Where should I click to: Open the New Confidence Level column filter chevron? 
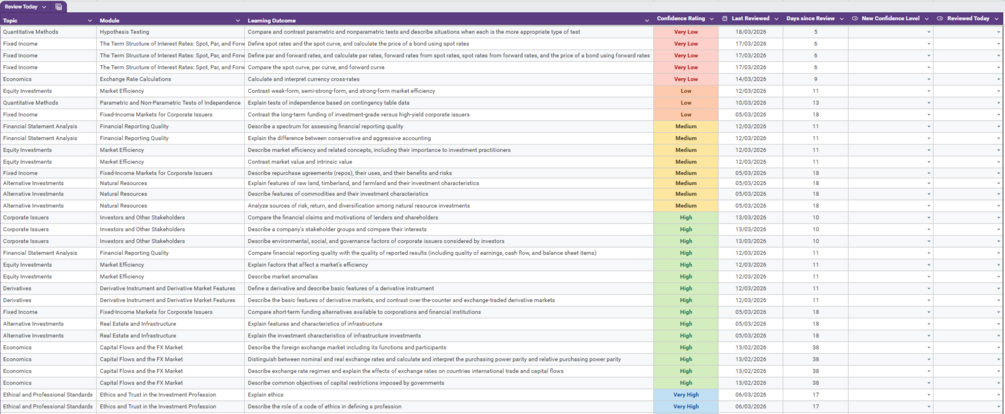926,19
